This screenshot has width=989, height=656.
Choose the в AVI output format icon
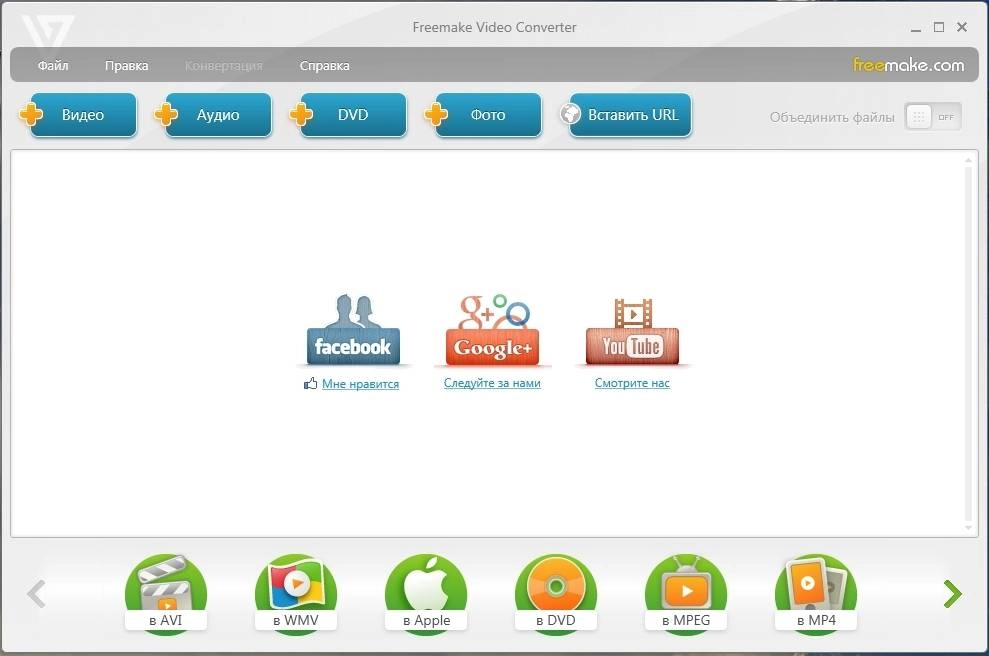click(x=166, y=593)
